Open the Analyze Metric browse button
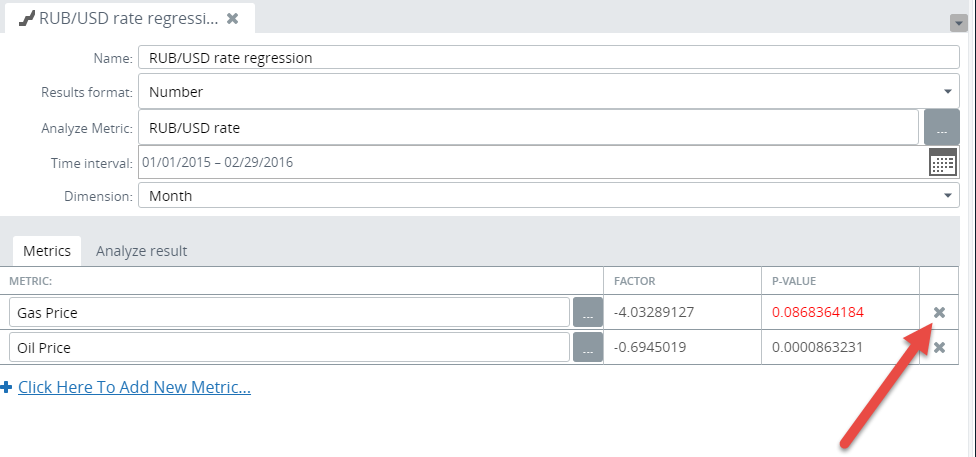This screenshot has height=457, width=976. pyautogui.click(x=941, y=128)
